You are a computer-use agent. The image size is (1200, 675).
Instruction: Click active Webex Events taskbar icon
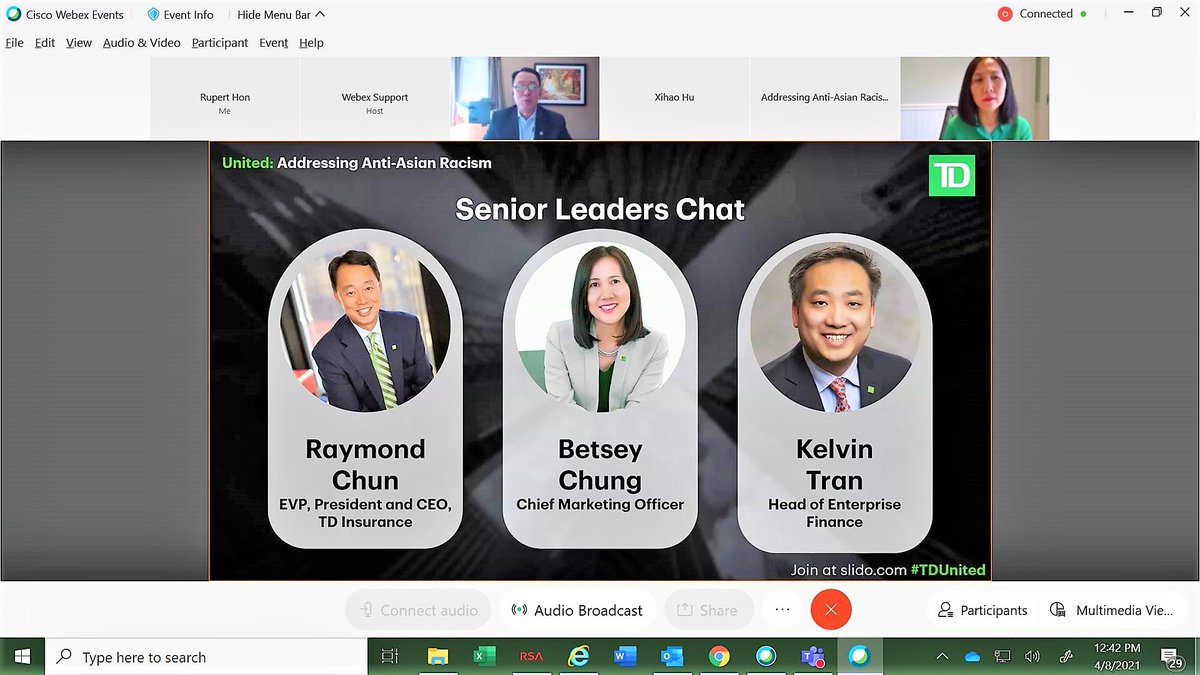pyautogui.click(x=859, y=657)
